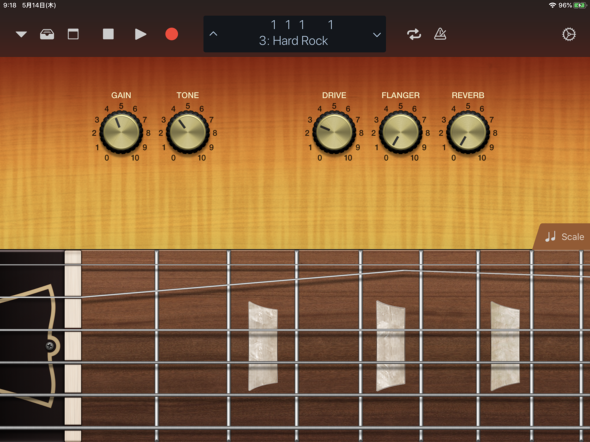Click the FLANGER knob
This screenshot has width=590, height=442.
point(400,132)
